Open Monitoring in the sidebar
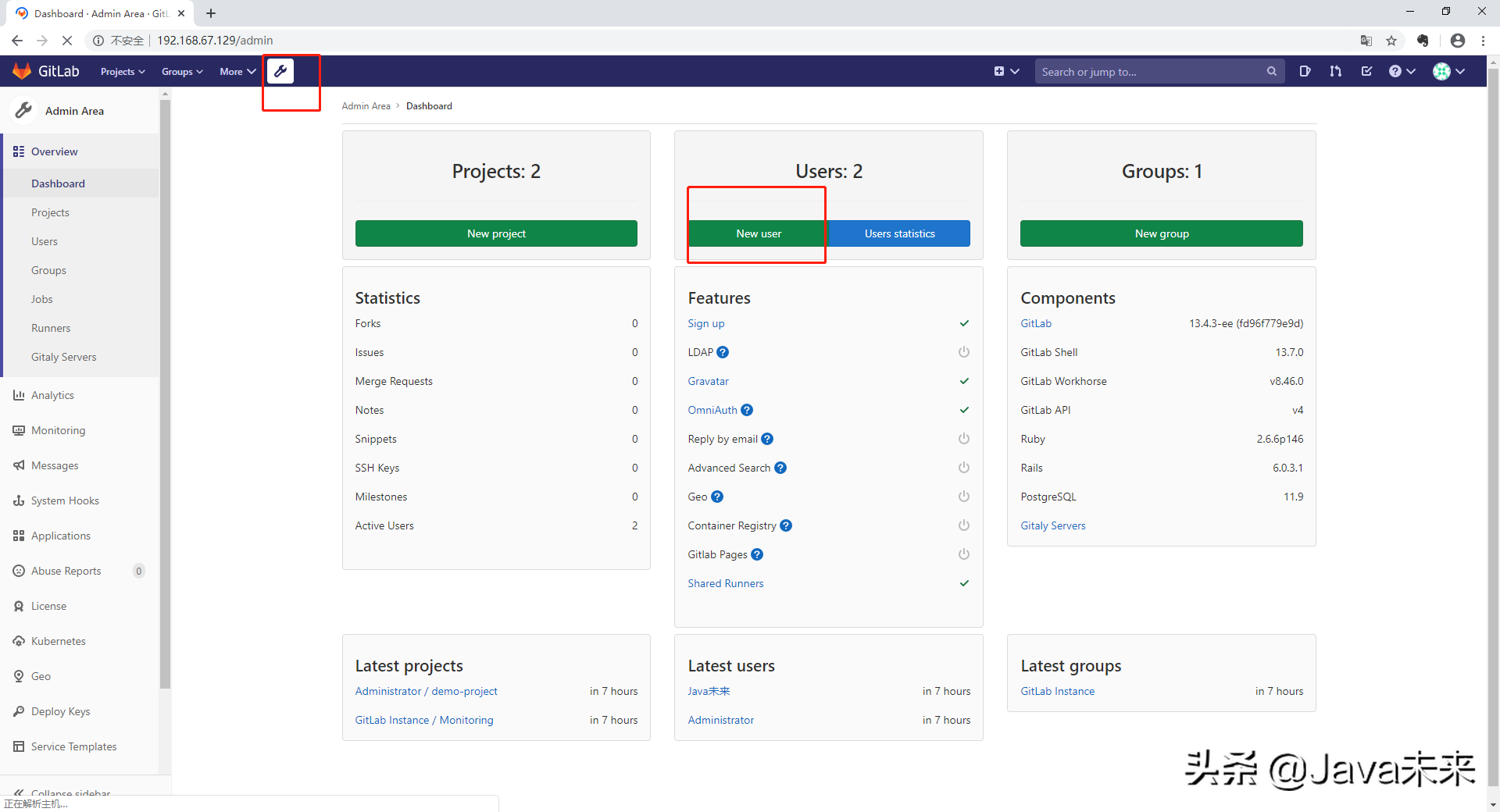This screenshot has height=812, width=1500. [80, 430]
